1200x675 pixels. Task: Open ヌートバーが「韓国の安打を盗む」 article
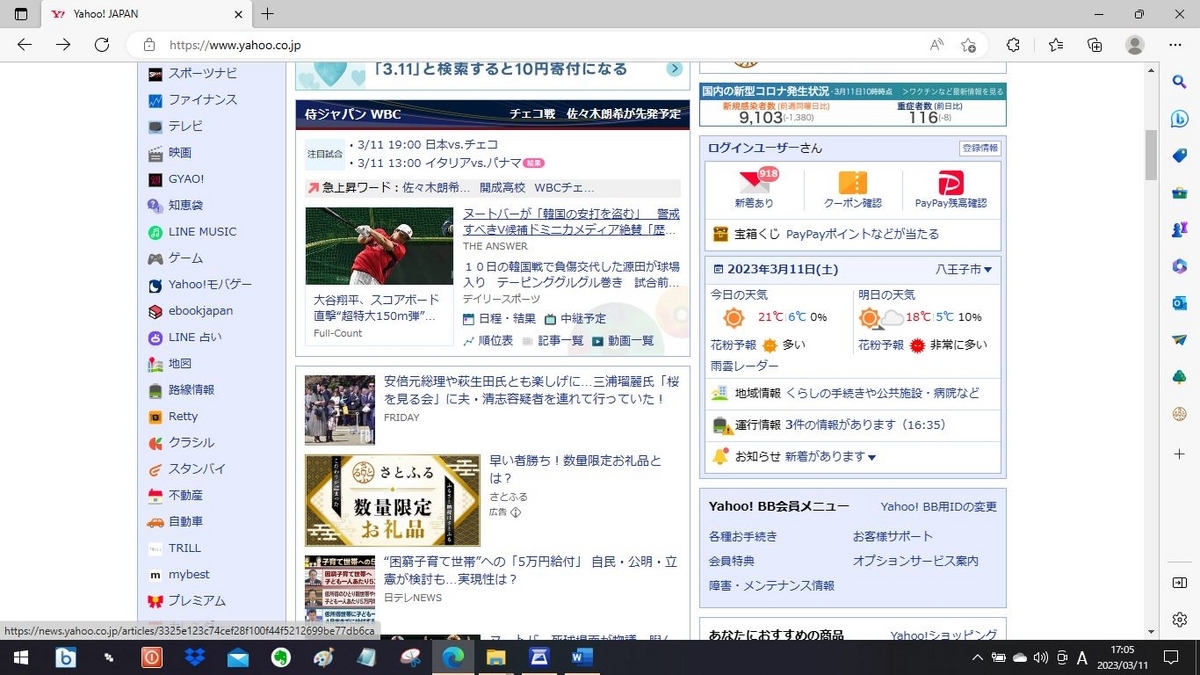click(x=571, y=222)
